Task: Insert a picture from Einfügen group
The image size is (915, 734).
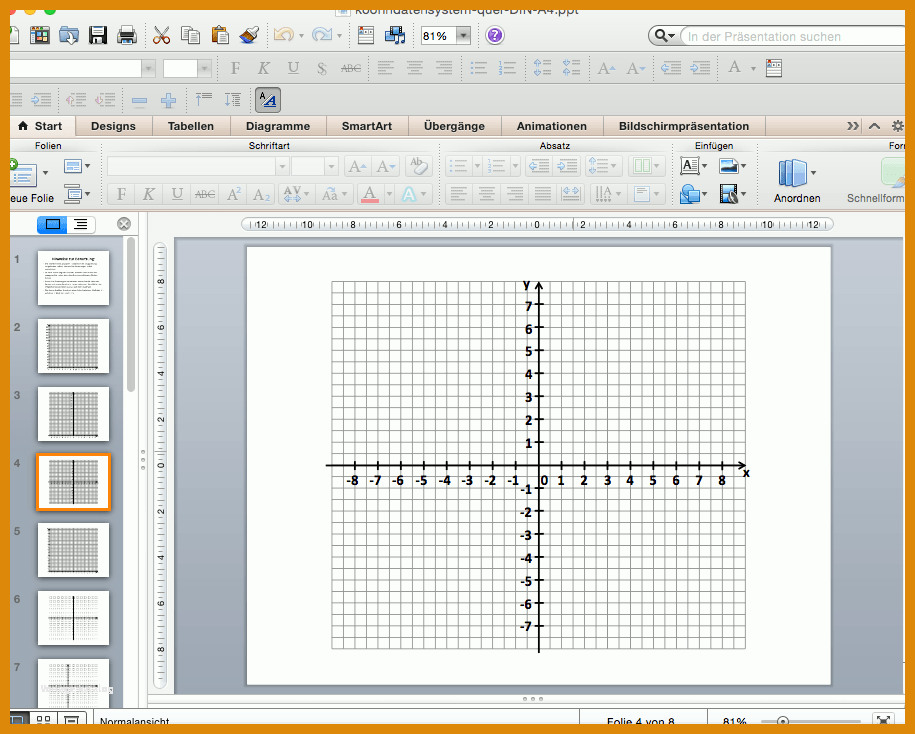Action: click(728, 166)
